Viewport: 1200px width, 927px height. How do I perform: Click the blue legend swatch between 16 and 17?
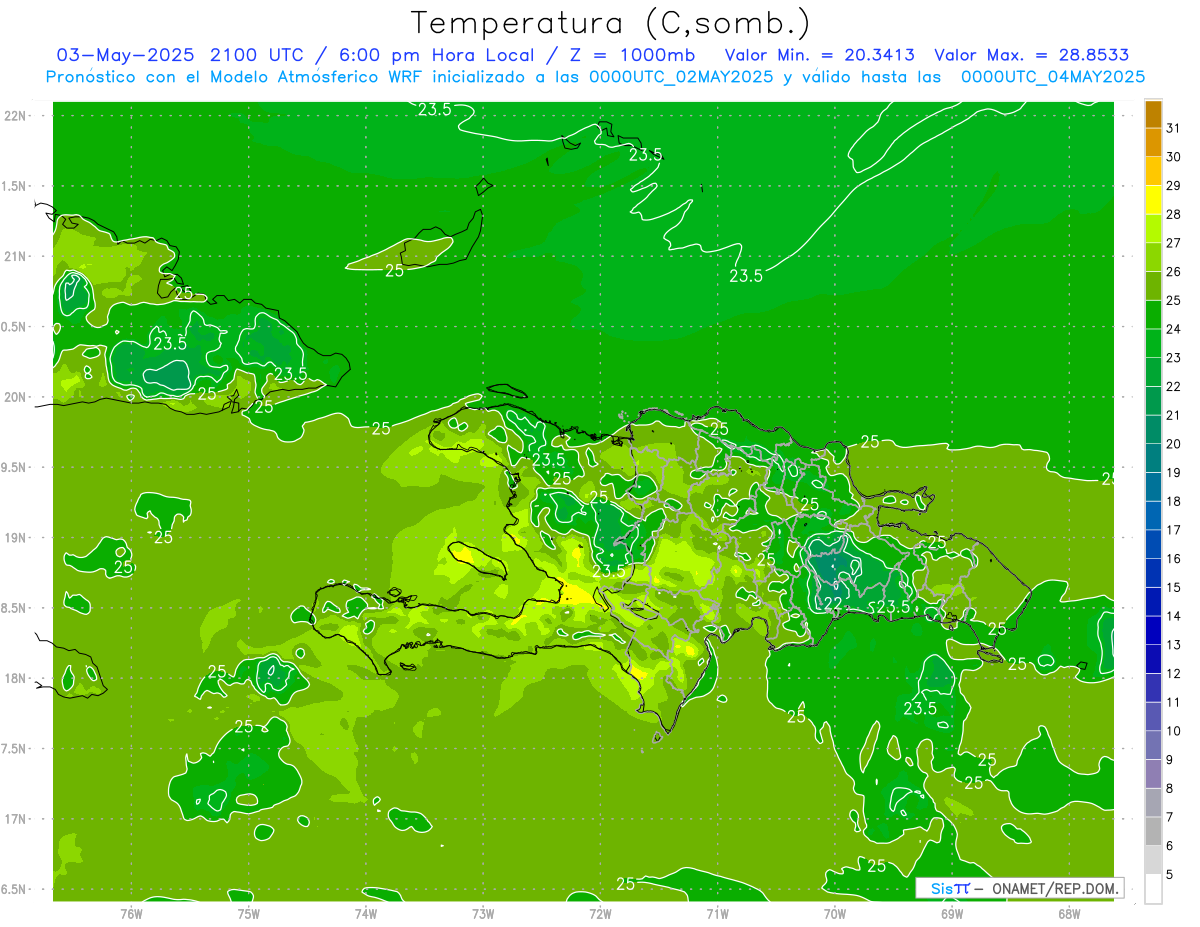point(1153,544)
